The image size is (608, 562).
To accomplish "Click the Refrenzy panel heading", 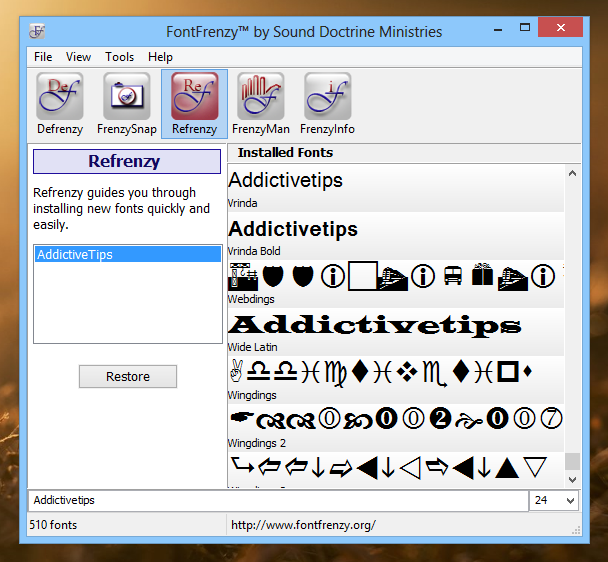I will point(127,161).
